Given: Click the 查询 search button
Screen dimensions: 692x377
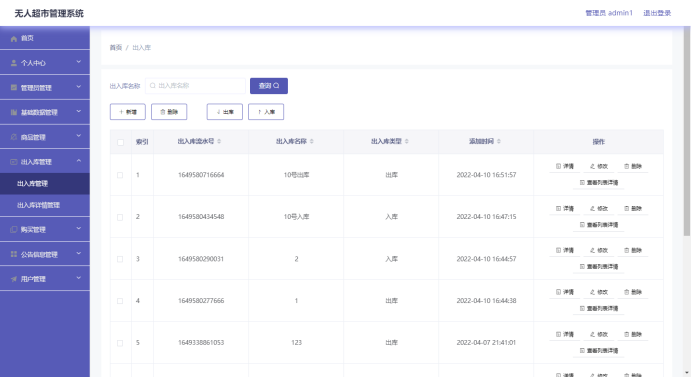Looking at the screenshot, I should [269, 86].
